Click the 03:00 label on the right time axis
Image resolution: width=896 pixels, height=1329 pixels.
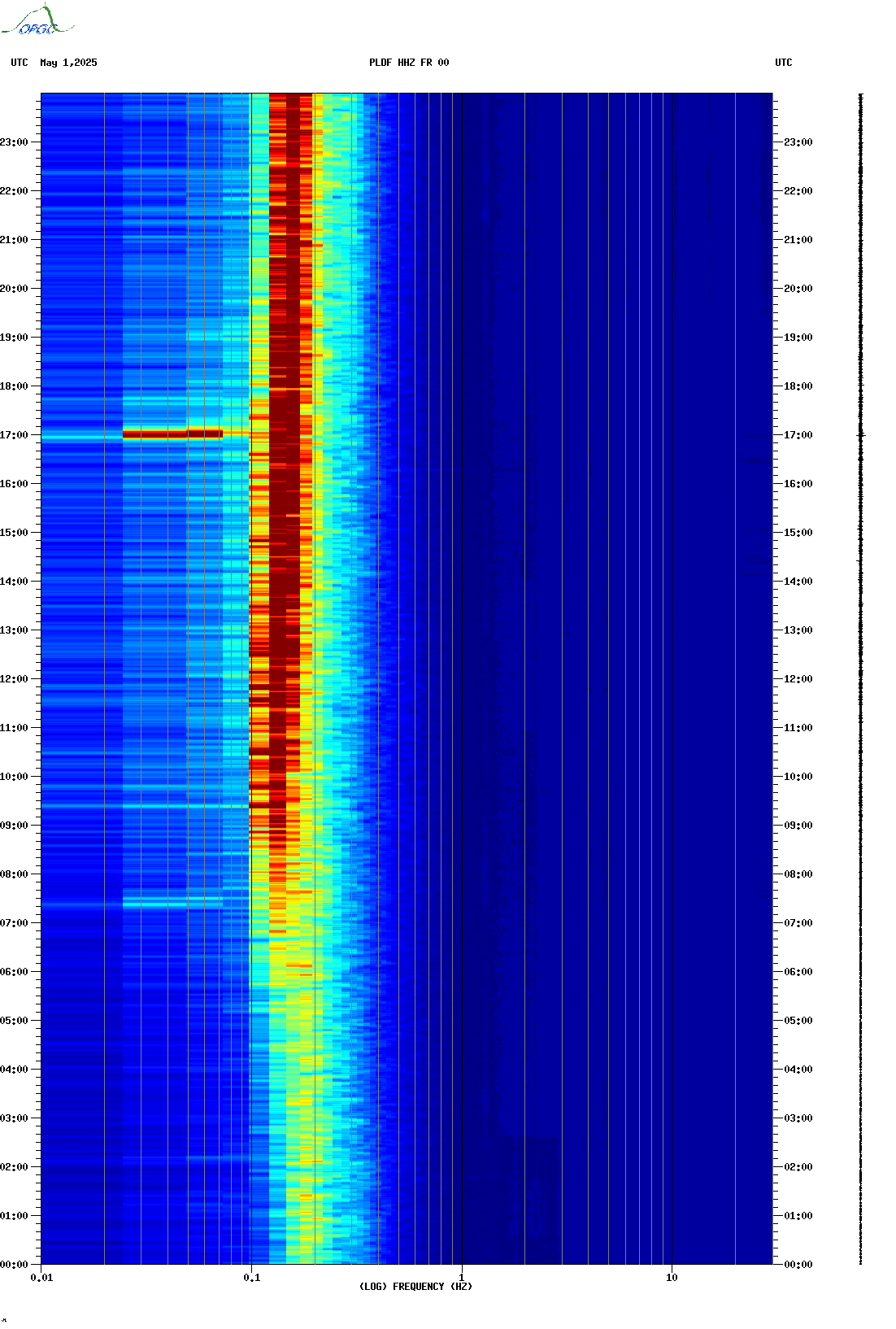pyautogui.click(x=798, y=1118)
